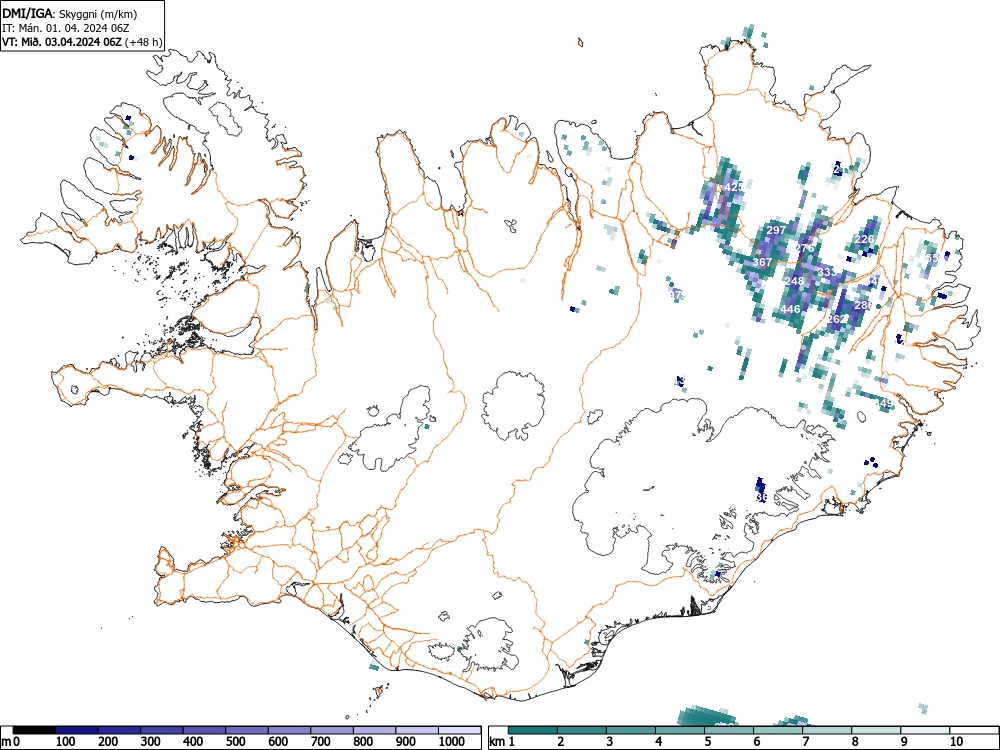Click the swatch between 400 and 500 m
Viewport: 1000px width, 750px height.
(205, 730)
